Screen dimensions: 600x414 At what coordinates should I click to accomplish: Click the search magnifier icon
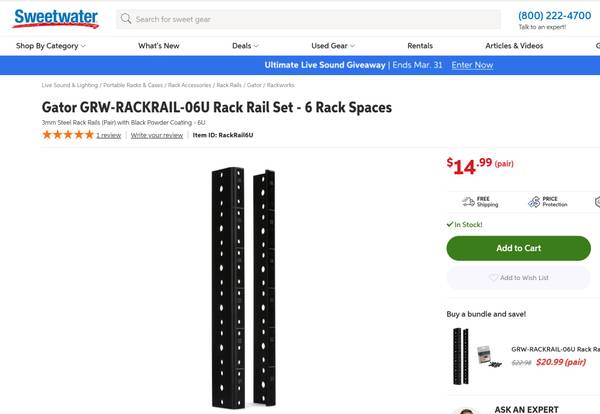[125, 19]
